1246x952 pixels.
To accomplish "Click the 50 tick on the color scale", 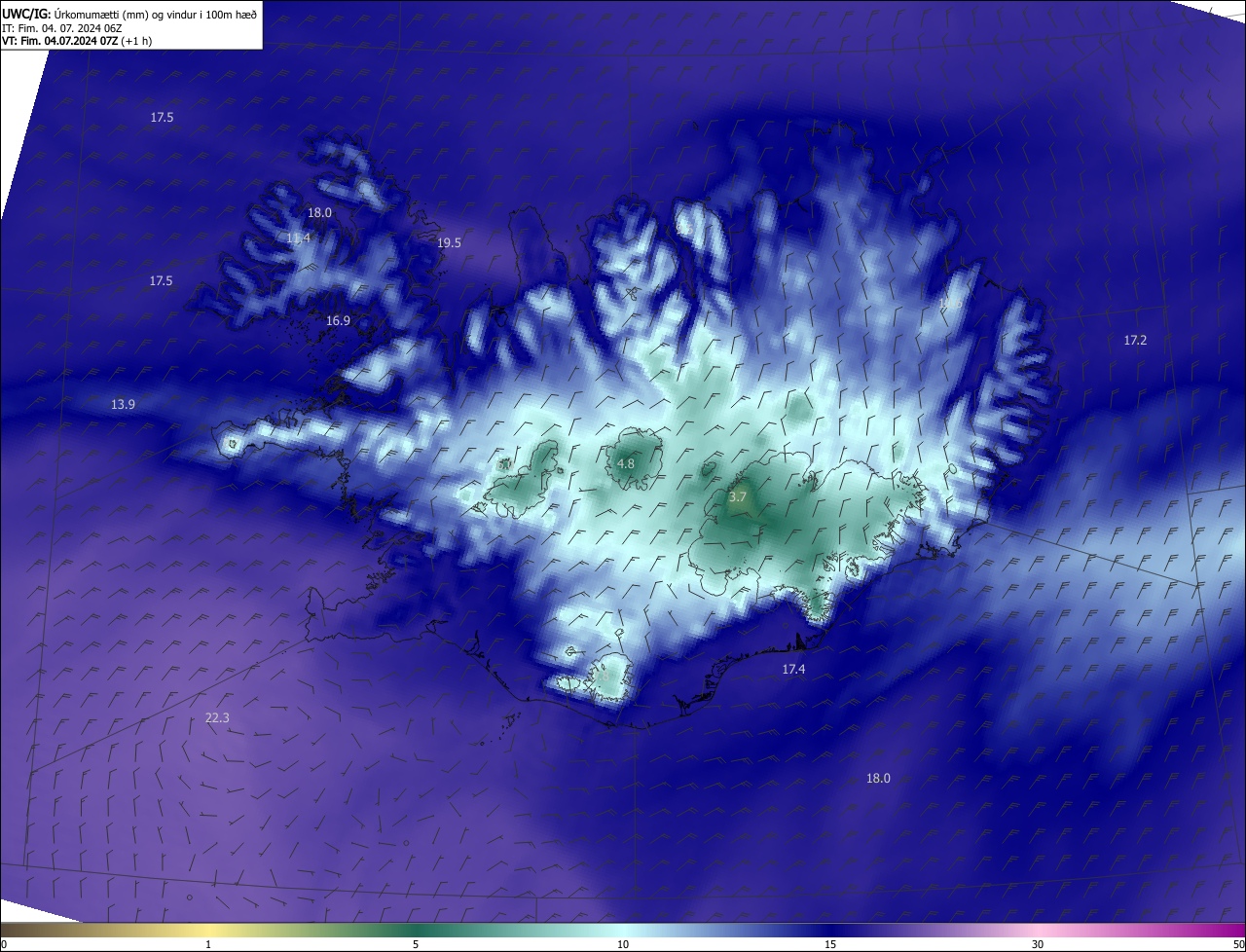I will (1238, 945).
